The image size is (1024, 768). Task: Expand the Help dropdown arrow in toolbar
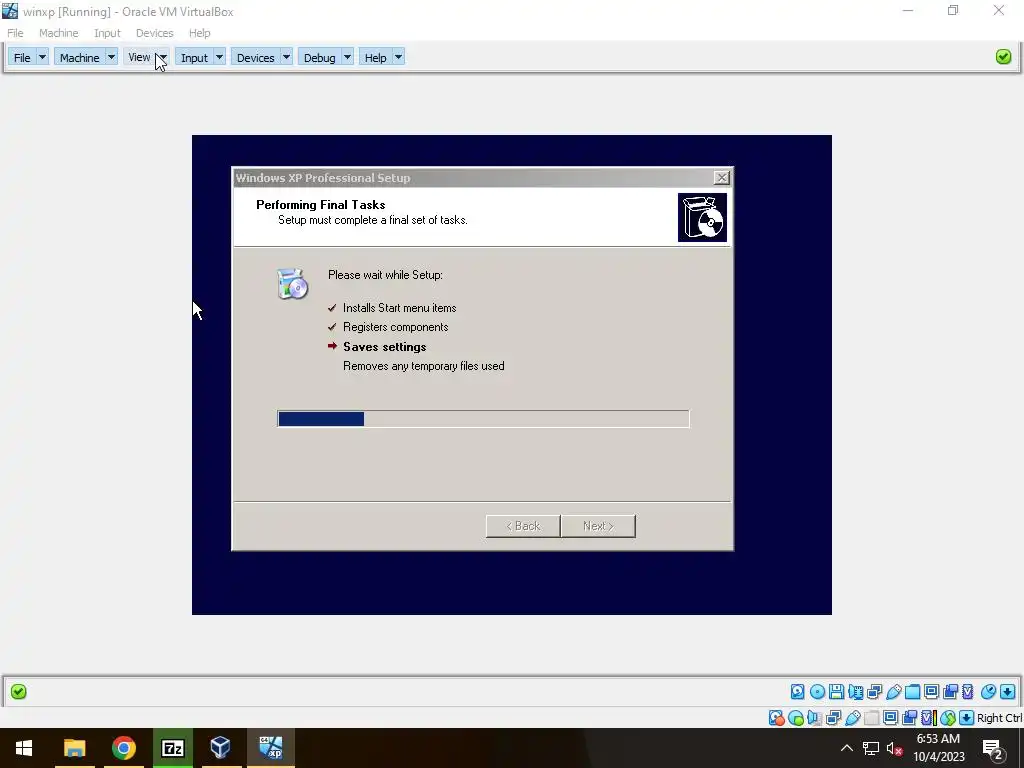[398, 57]
